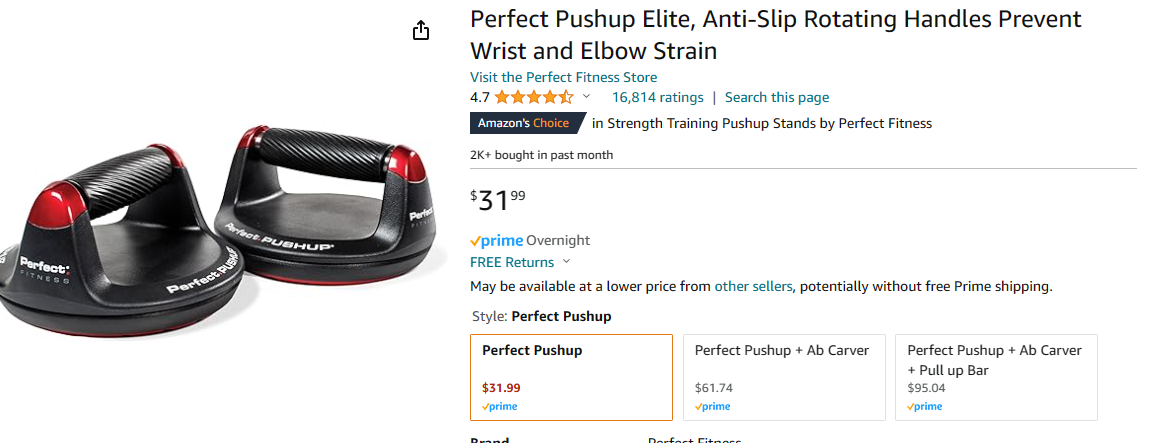Screen dimensions: 1153x443
Task: Click the Amazon's Choice badge
Action: [x=525, y=123]
